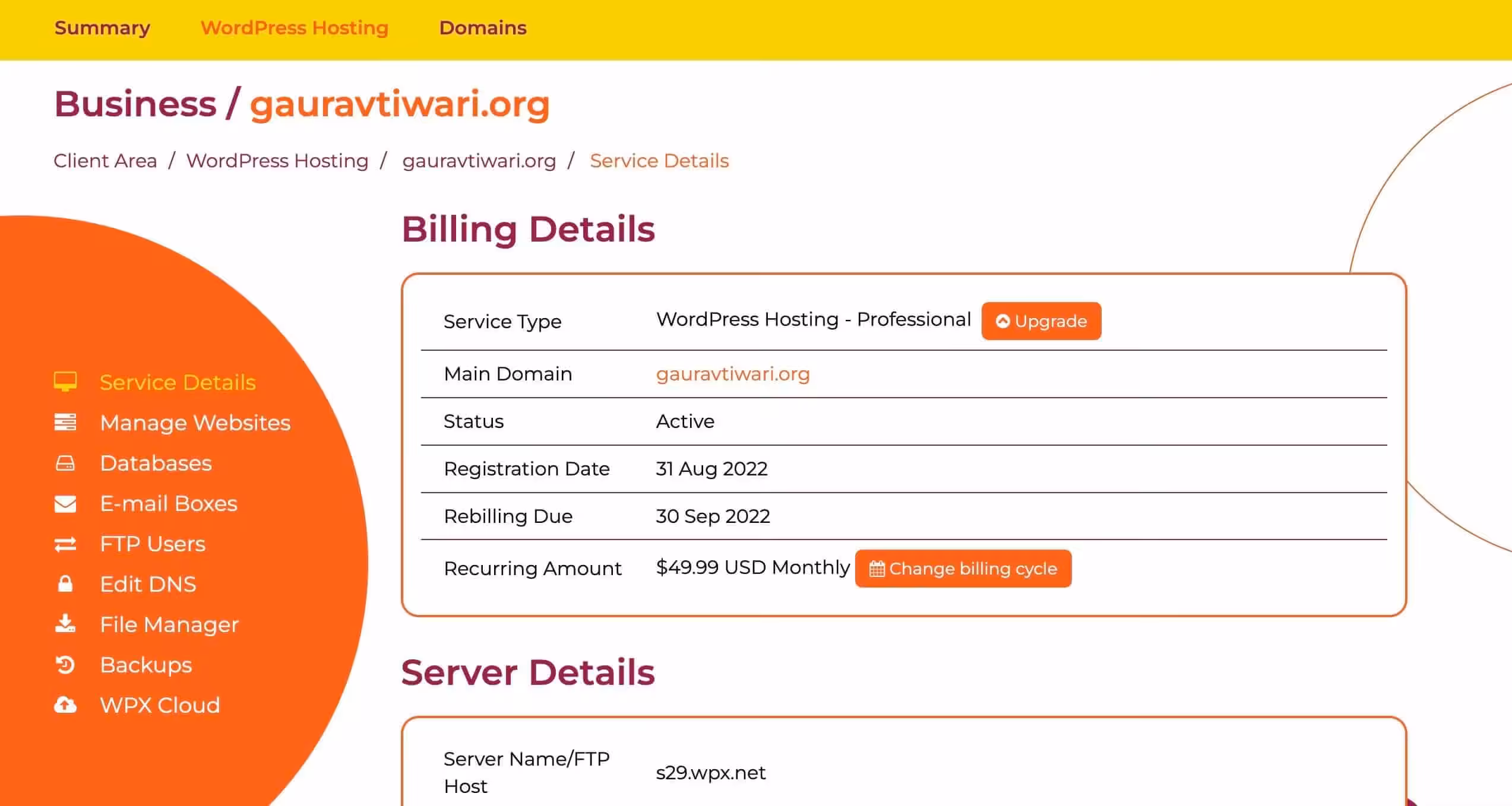Click the envelope icon beside E-mail Boxes
The width and height of the screenshot is (1512, 806).
[x=65, y=503]
